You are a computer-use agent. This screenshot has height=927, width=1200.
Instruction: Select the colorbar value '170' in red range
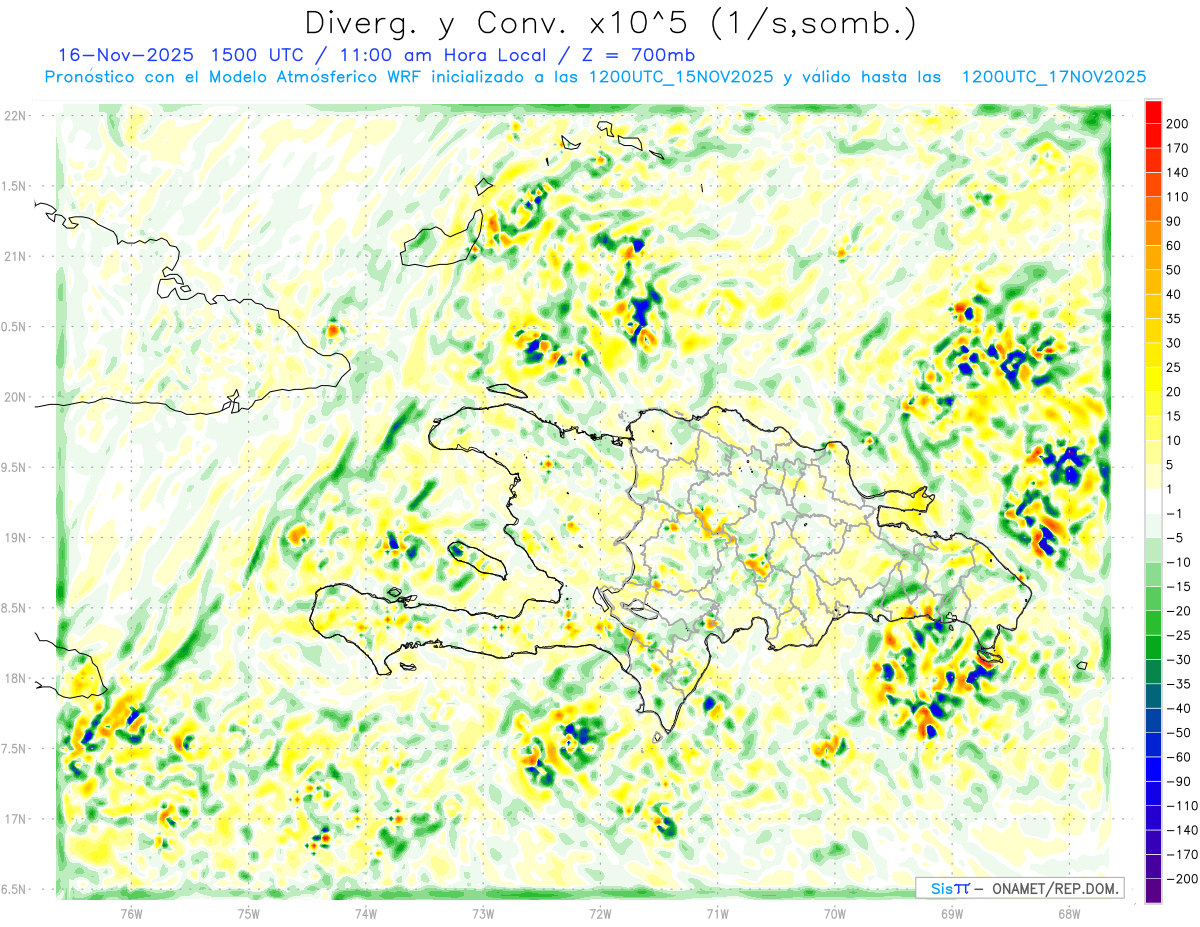(1177, 148)
